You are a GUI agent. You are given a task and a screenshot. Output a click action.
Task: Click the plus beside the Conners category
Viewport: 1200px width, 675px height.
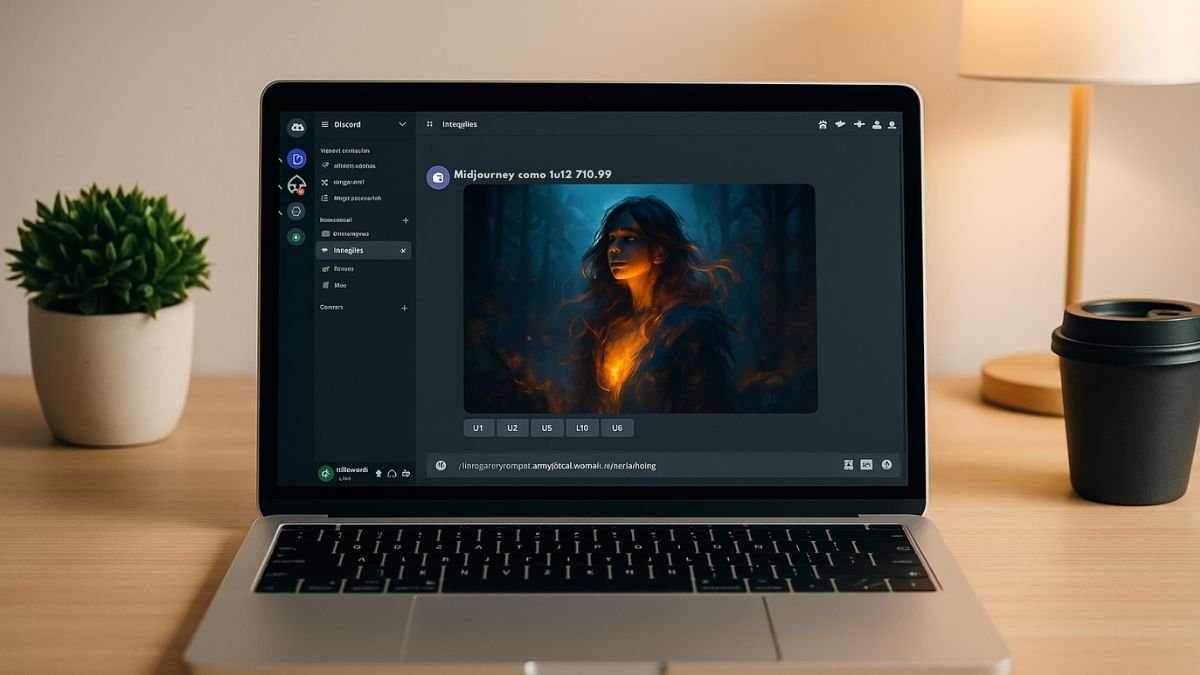pyautogui.click(x=405, y=308)
